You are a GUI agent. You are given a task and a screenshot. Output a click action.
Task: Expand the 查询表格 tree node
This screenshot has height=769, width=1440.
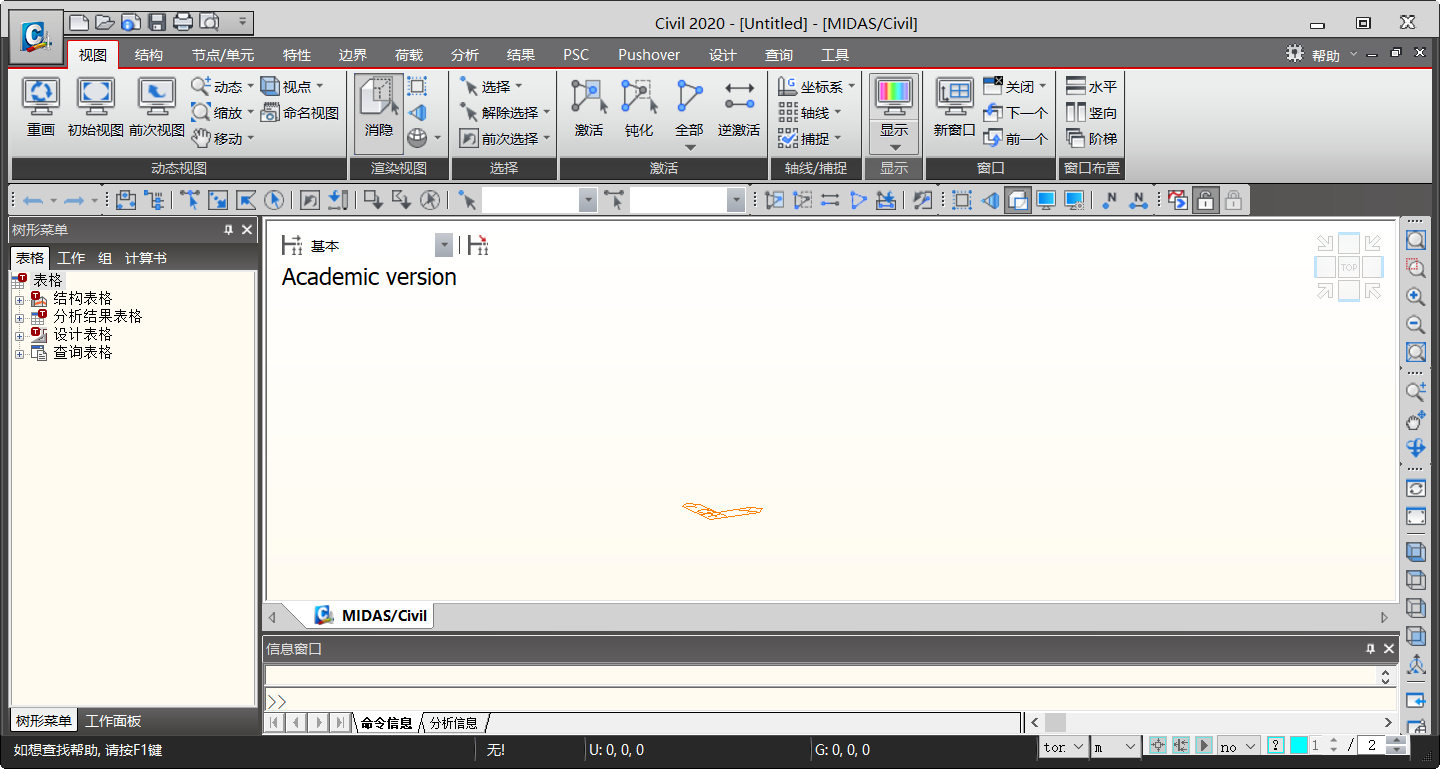[x=19, y=353]
